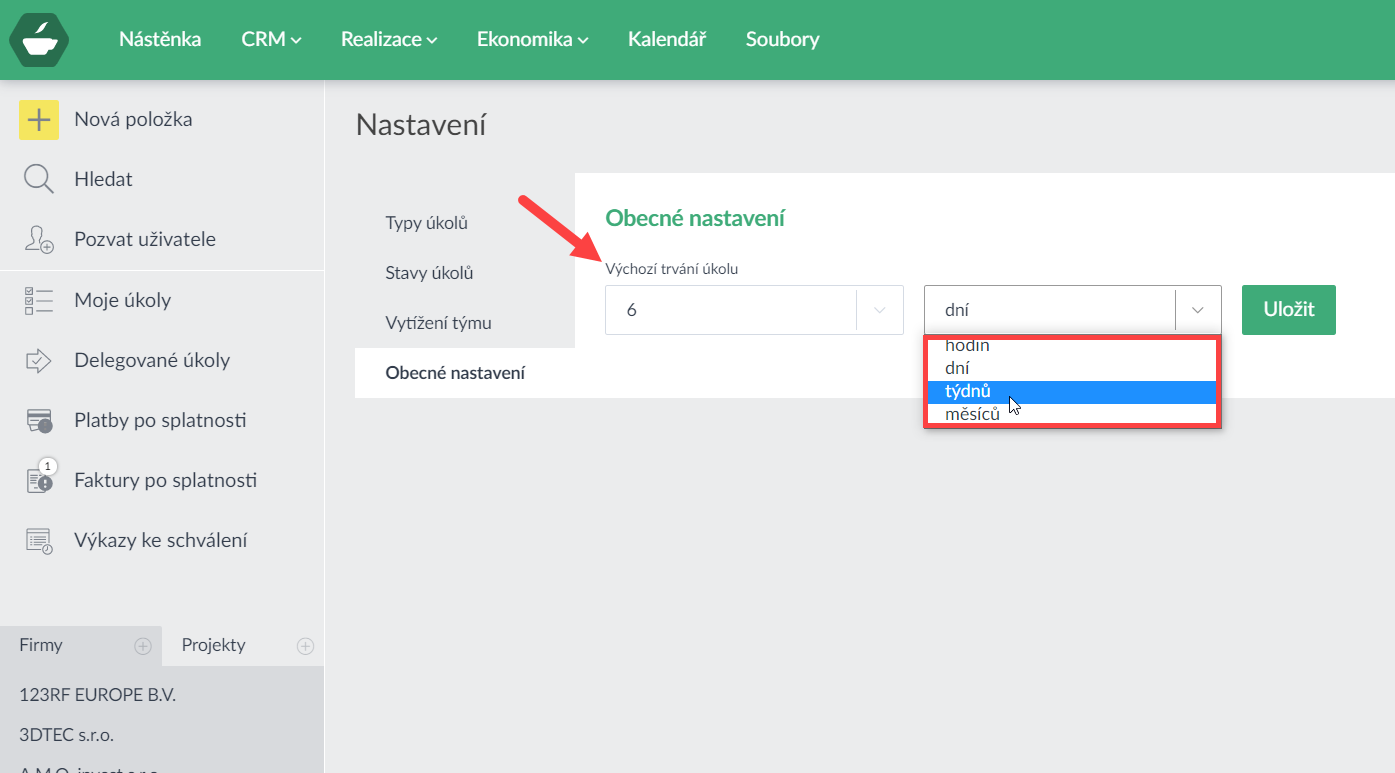Viewport: 1395px width, 773px height.
Task: Click the Hledat magnifier icon
Action: coord(39,180)
